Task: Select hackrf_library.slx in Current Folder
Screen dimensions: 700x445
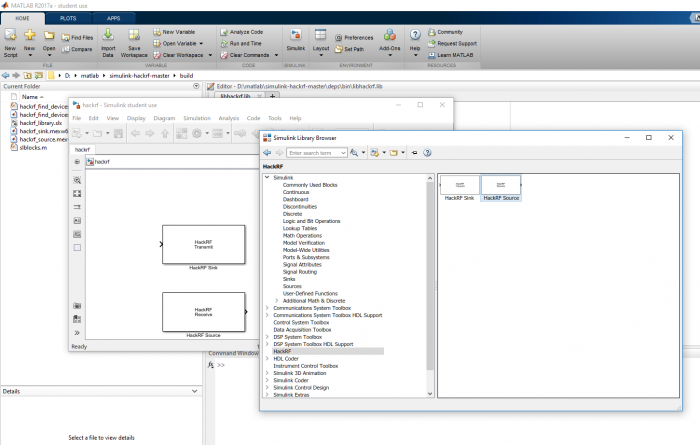Action: (41, 123)
